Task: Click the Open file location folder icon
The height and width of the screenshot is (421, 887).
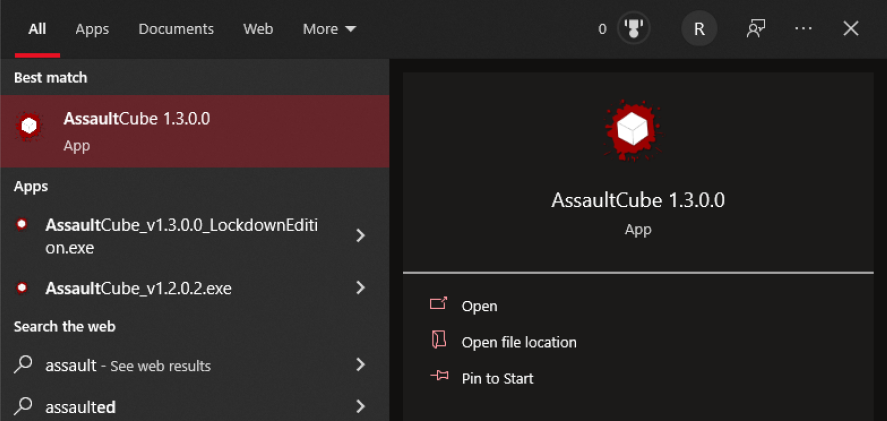Action: [437, 341]
